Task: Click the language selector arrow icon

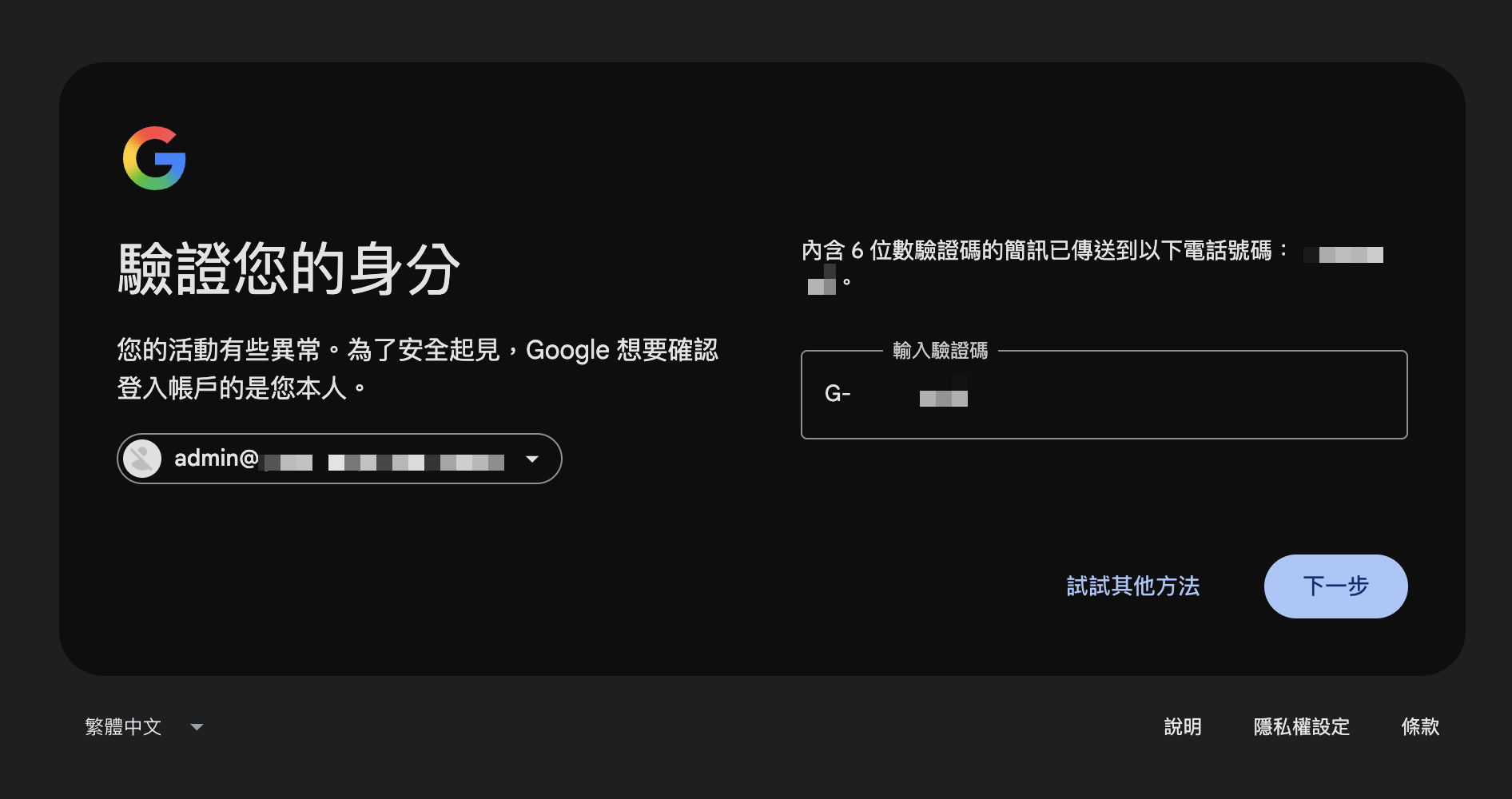Action: (x=197, y=727)
